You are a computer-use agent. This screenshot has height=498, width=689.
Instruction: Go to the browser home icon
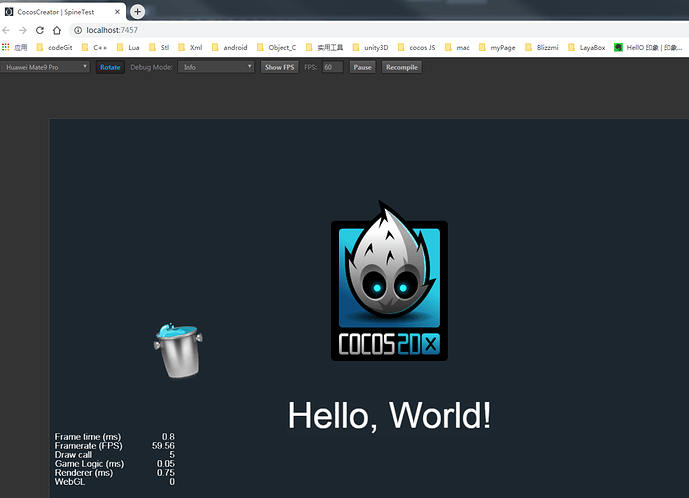[x=57, y=30]
